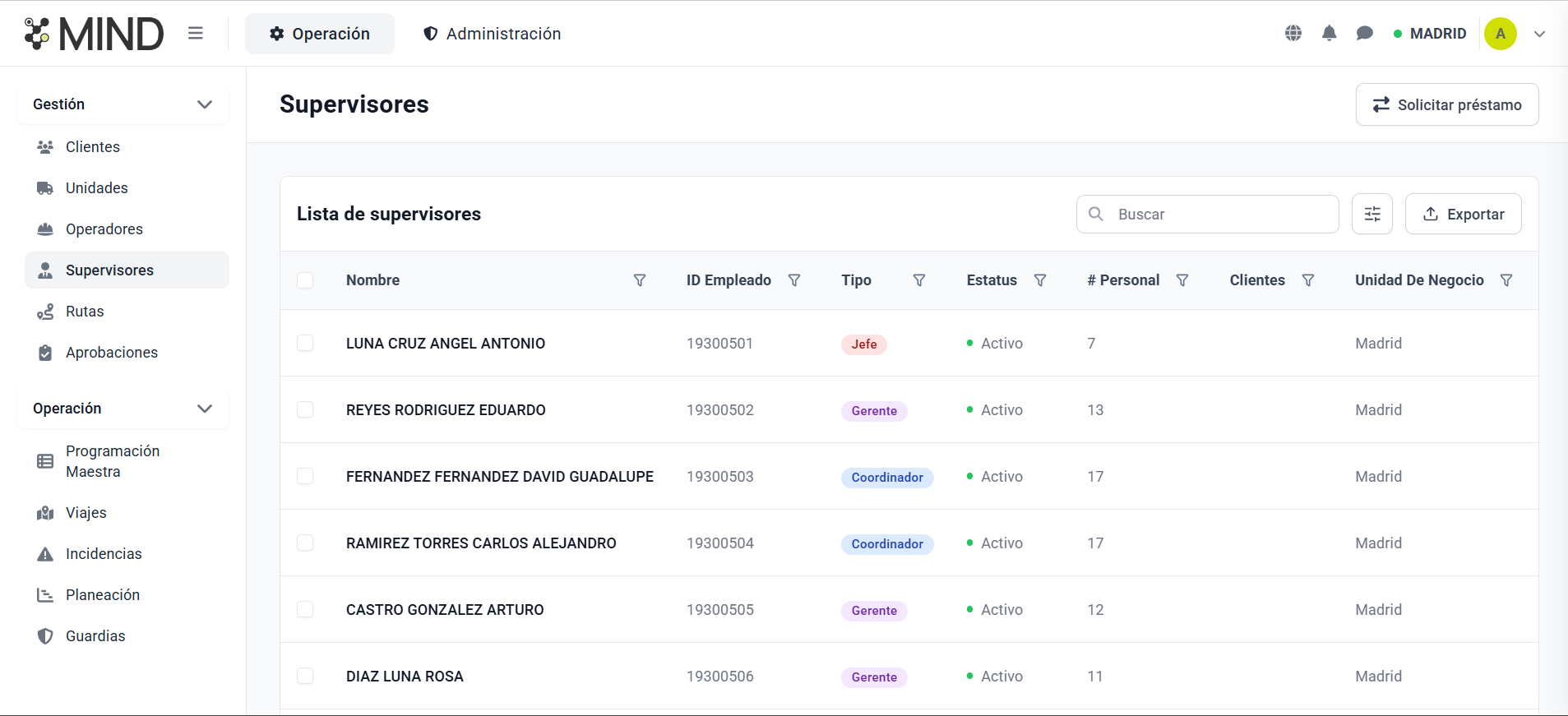Image resolution: width=1568 pixels, height=716 pixels.
Task: Open Unidades in the sidebar
Action: (127, 188)
